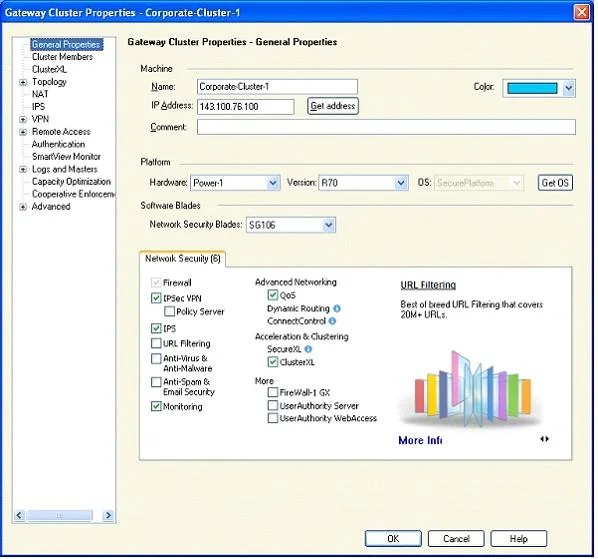This screenshot has width=598, height=559.
Task: Enable the UserAuthority WebAccess checkbox
Action: 273,418
